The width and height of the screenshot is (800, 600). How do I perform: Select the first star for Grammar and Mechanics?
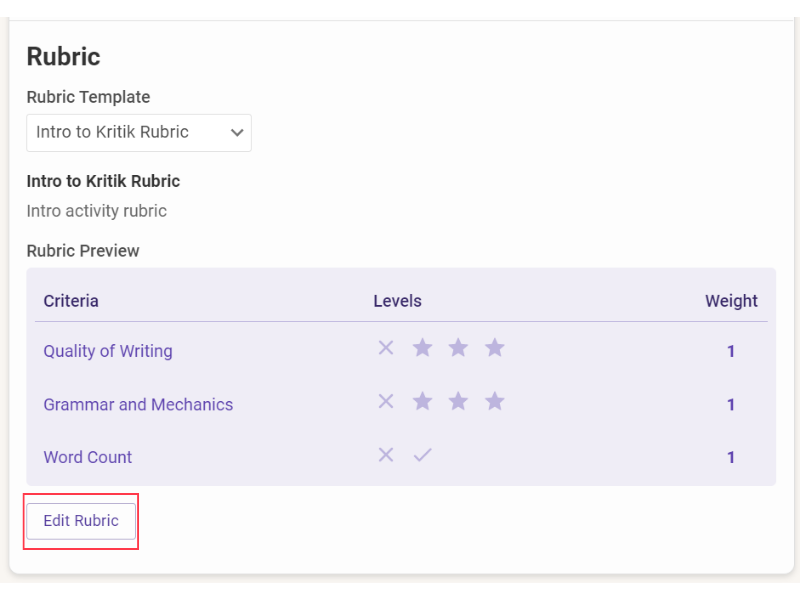coord(422,402)
